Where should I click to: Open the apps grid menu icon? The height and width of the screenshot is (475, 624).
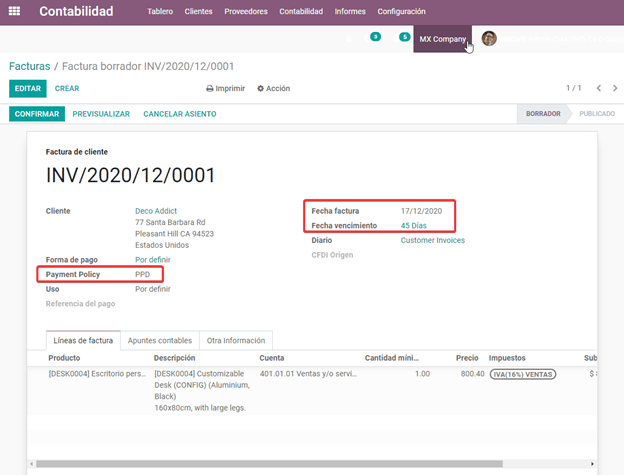(15, 12)
